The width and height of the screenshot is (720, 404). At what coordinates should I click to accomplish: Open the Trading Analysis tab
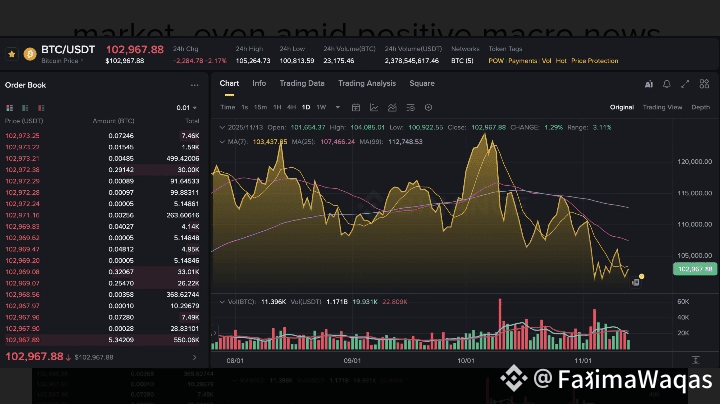tap(367, 83)
